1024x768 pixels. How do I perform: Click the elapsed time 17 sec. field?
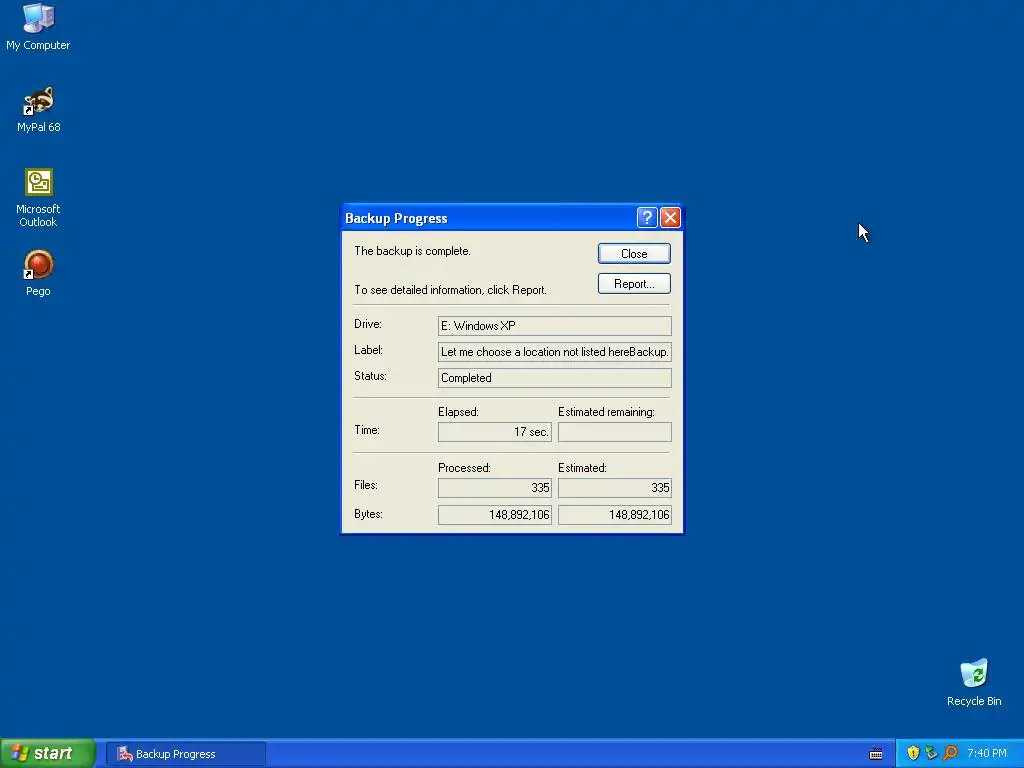click(494, 432)
